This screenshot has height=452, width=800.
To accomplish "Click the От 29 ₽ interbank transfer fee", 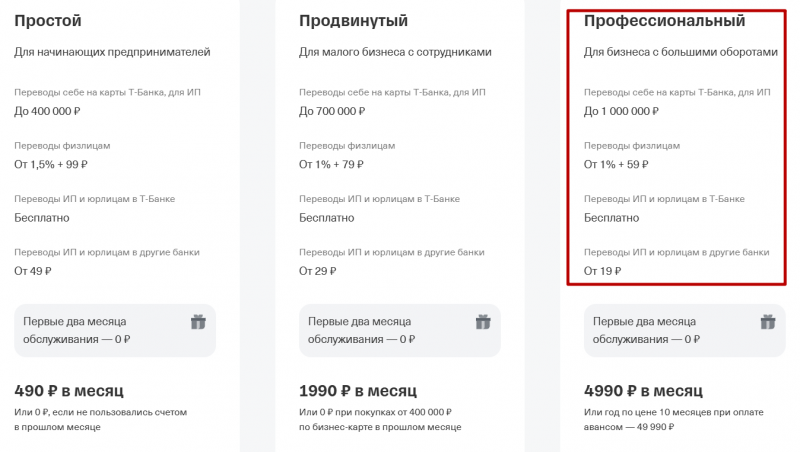I will (317, 270).
